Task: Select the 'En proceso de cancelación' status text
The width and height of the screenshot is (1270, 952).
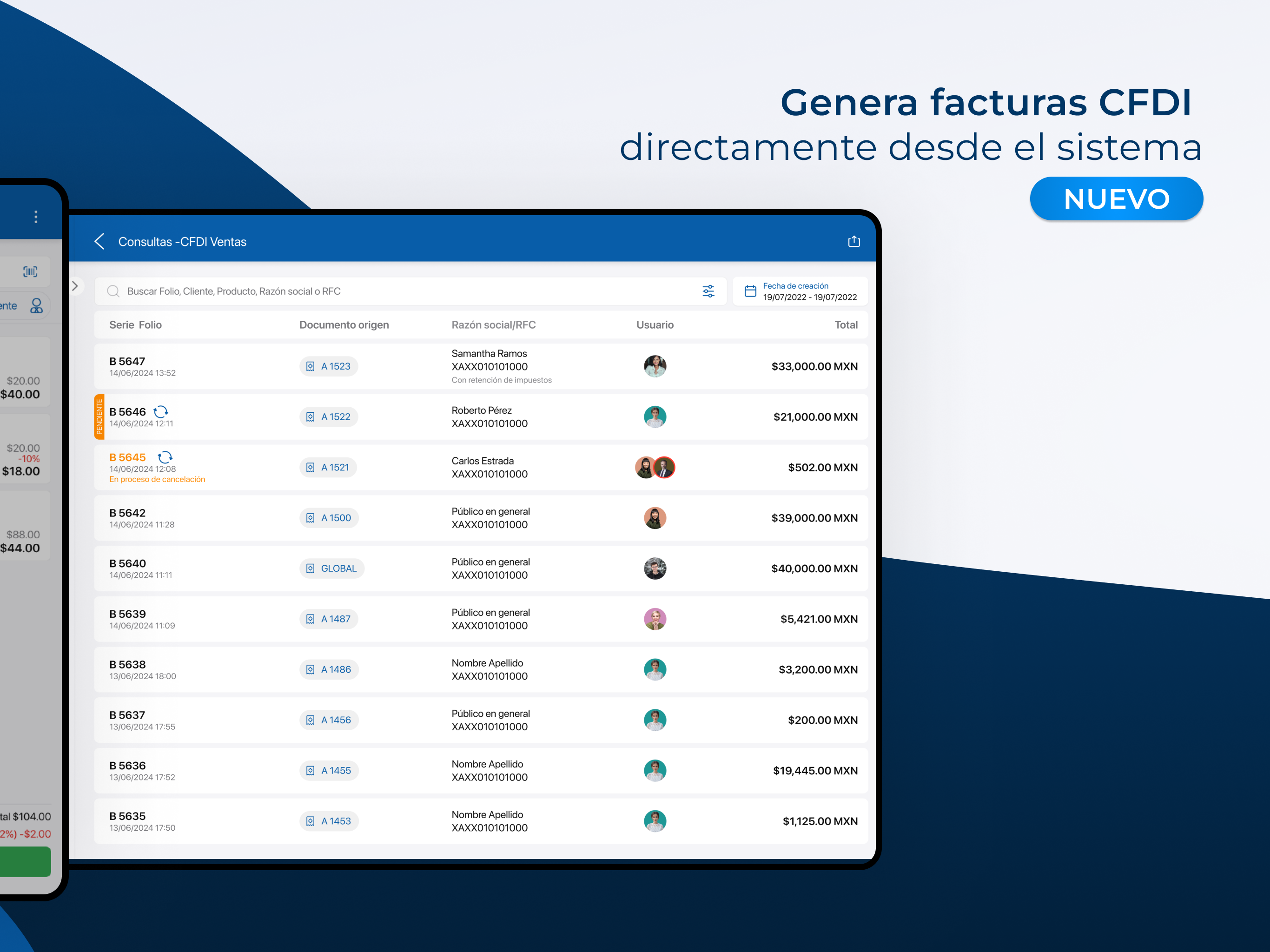Action: pyautogui.click(x=157, y=479)
